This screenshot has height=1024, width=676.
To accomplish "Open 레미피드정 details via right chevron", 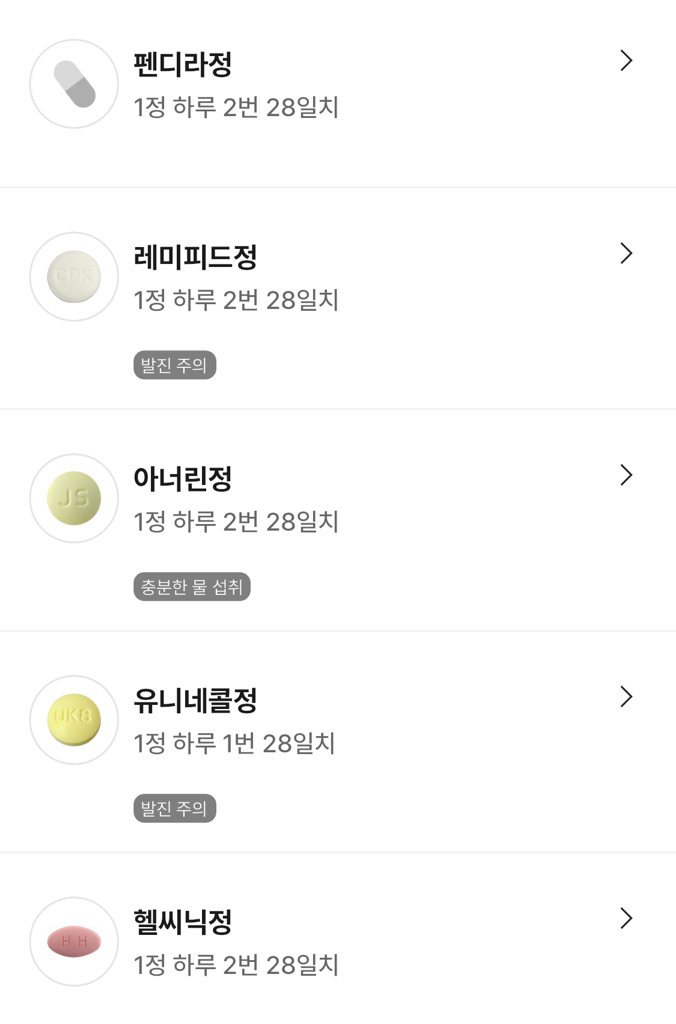I will point(626,254).
